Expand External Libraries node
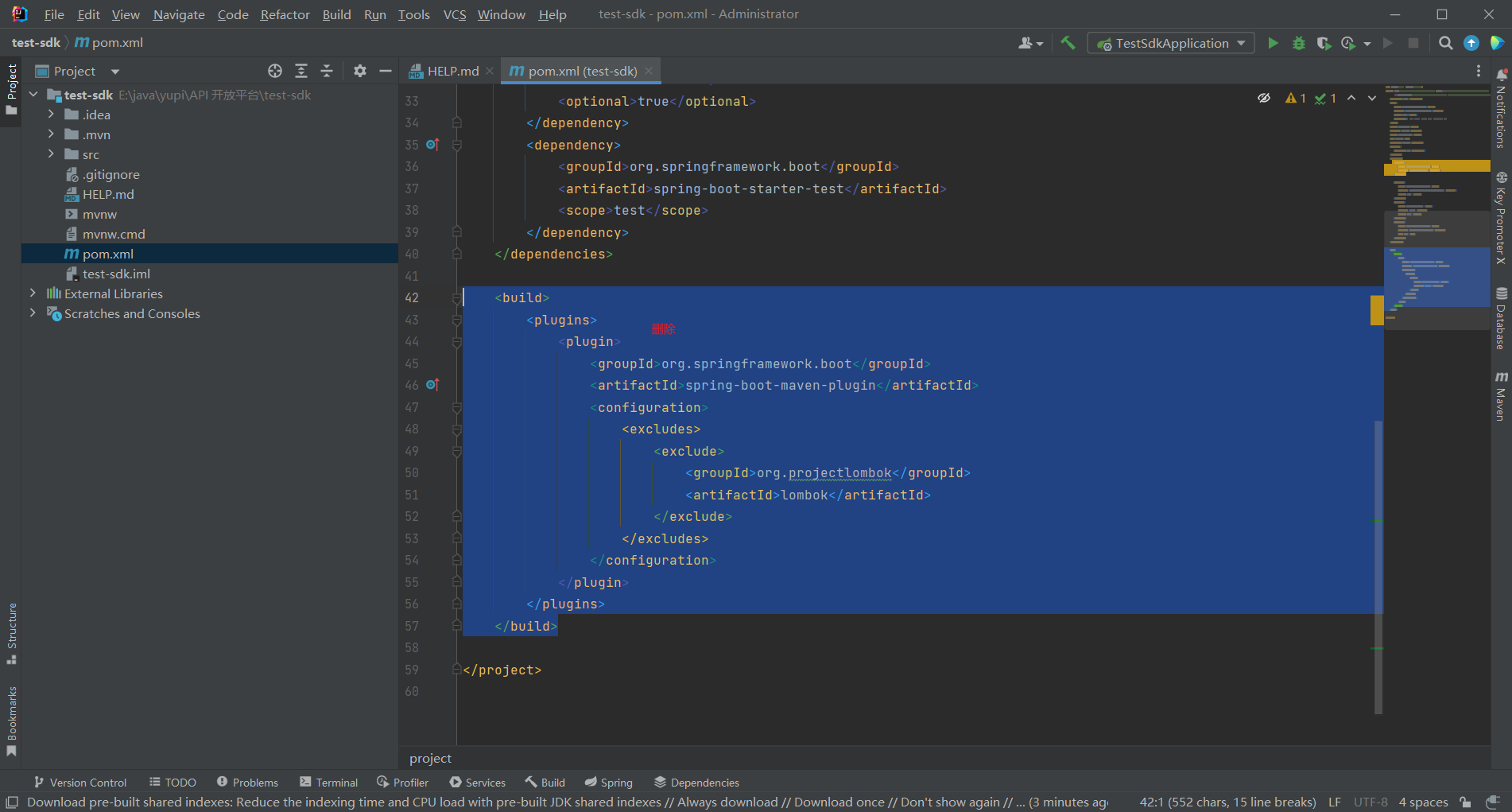This screenshot has height=812, width=1512. pos(33,293)
